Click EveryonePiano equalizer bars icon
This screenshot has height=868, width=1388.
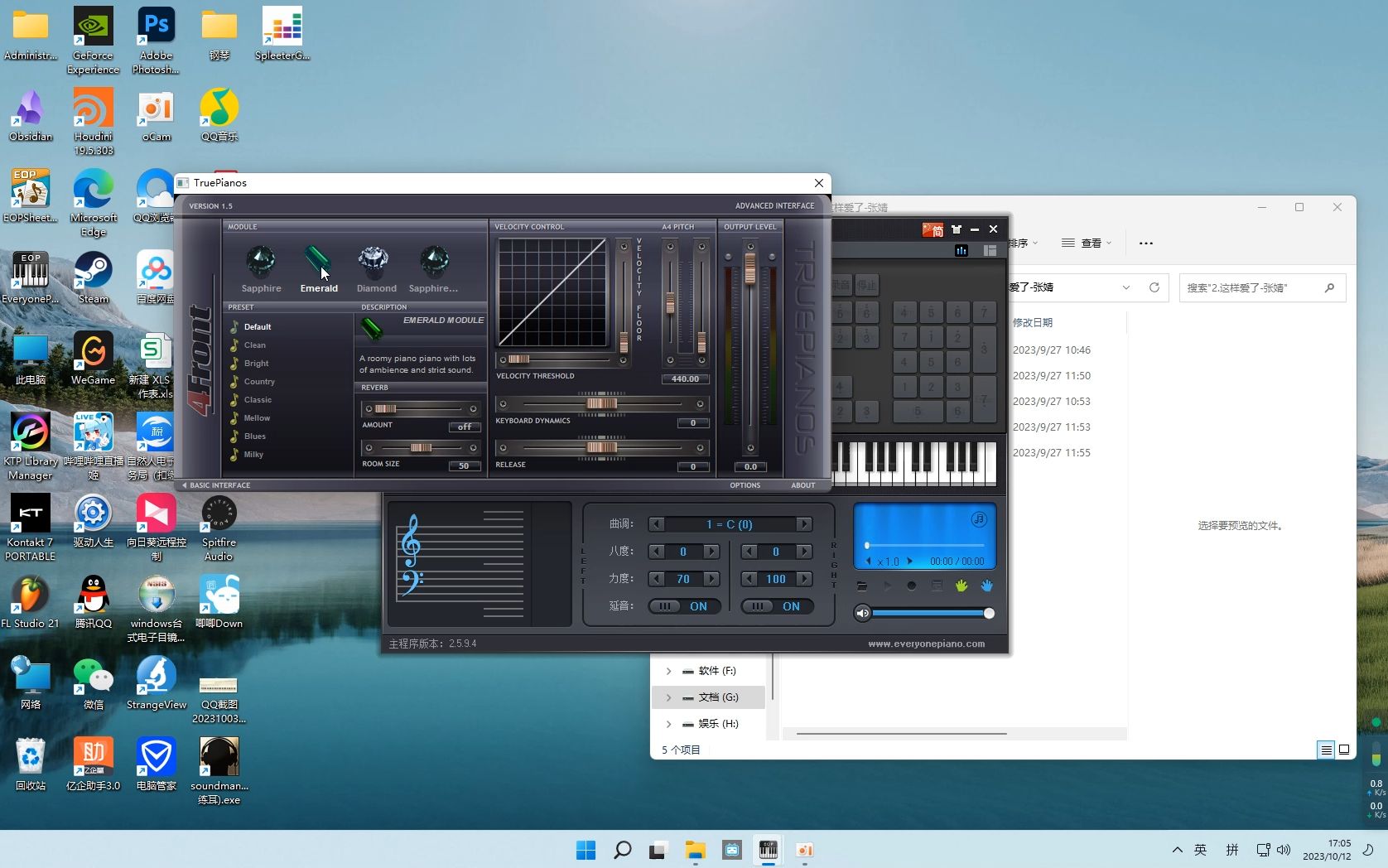click(x=961, y=250)
